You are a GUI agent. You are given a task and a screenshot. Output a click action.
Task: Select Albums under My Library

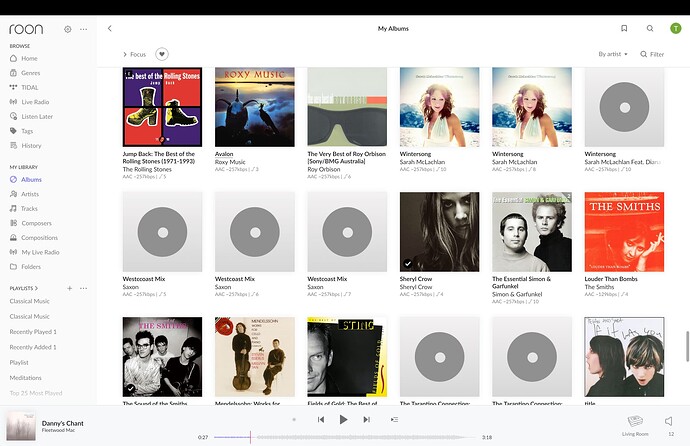click(26, 179)
